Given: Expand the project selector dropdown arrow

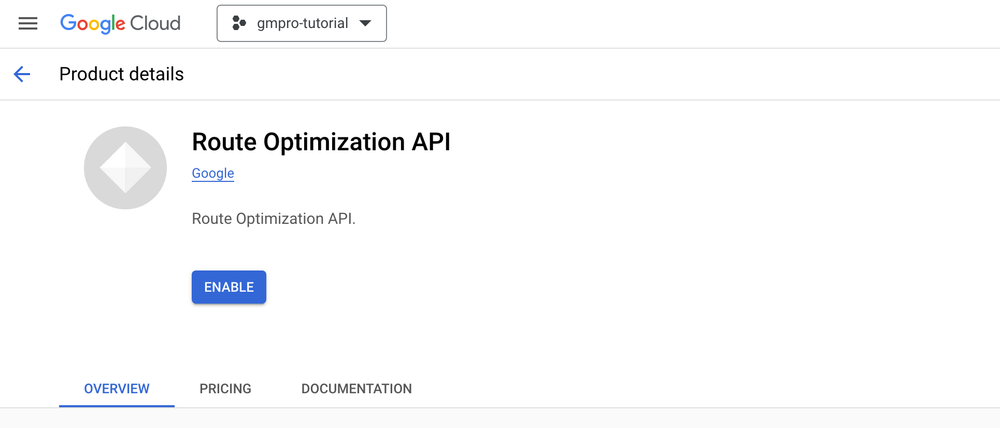Looking at the screenshot, I should click(x=365, y=23).
